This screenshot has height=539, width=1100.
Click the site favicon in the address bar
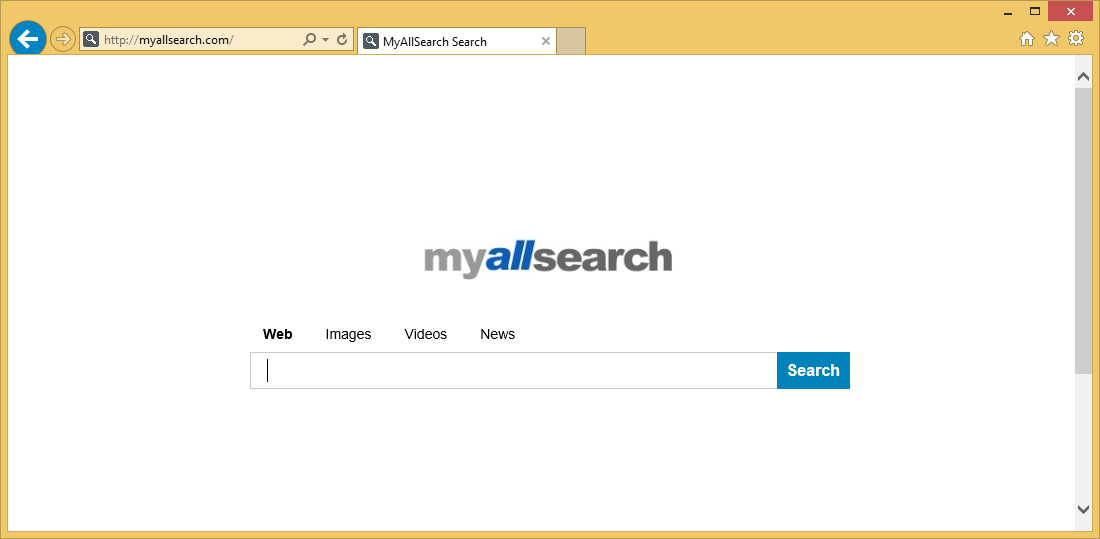coord(90,39)
